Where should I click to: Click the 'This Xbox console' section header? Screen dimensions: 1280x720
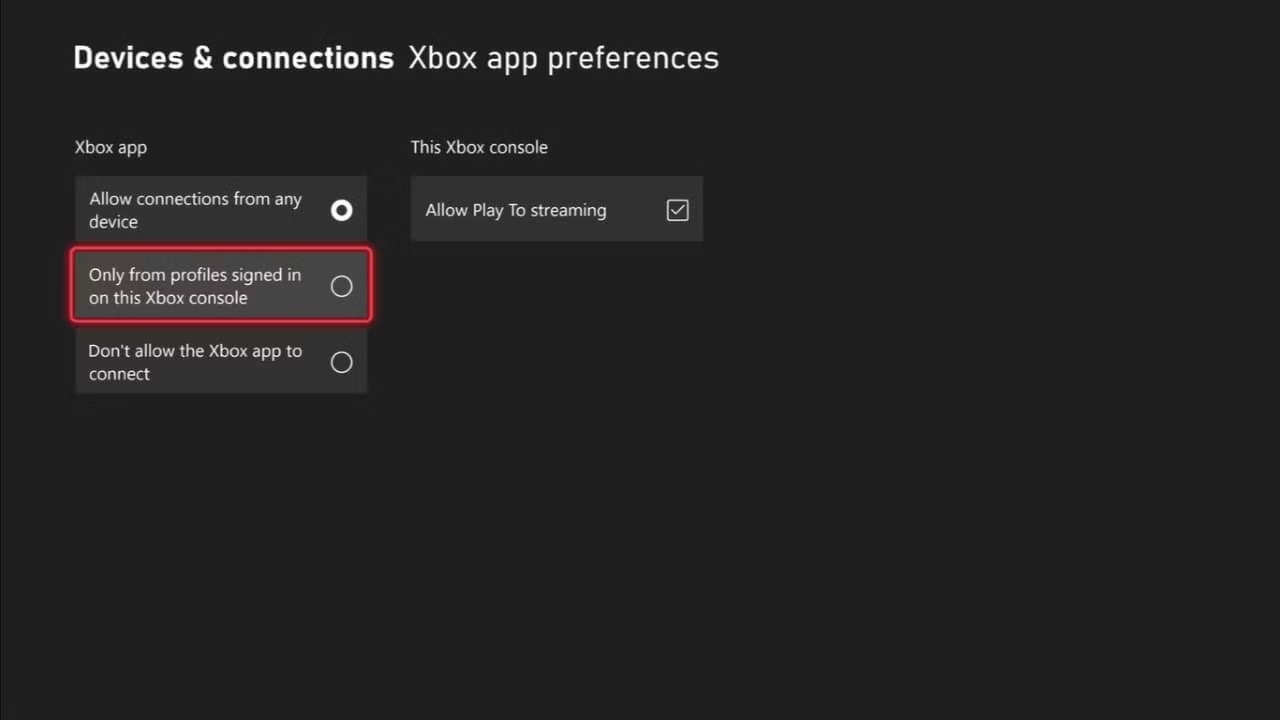(479, 147)
